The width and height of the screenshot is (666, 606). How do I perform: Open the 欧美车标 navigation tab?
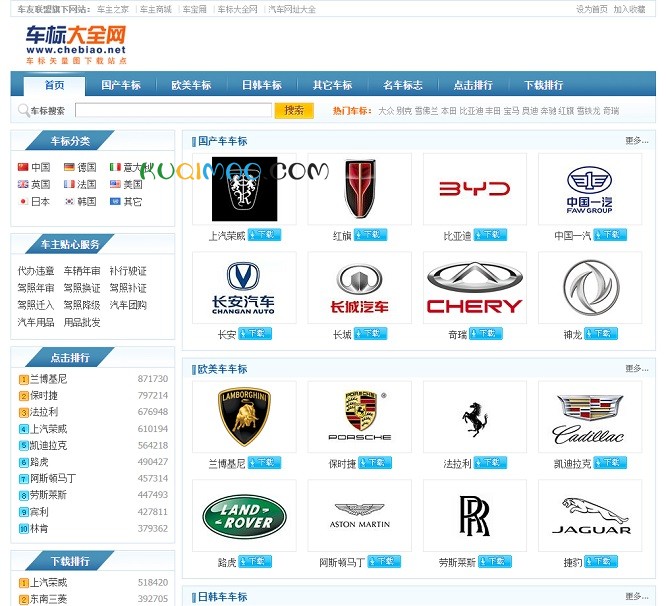[191, 85]
